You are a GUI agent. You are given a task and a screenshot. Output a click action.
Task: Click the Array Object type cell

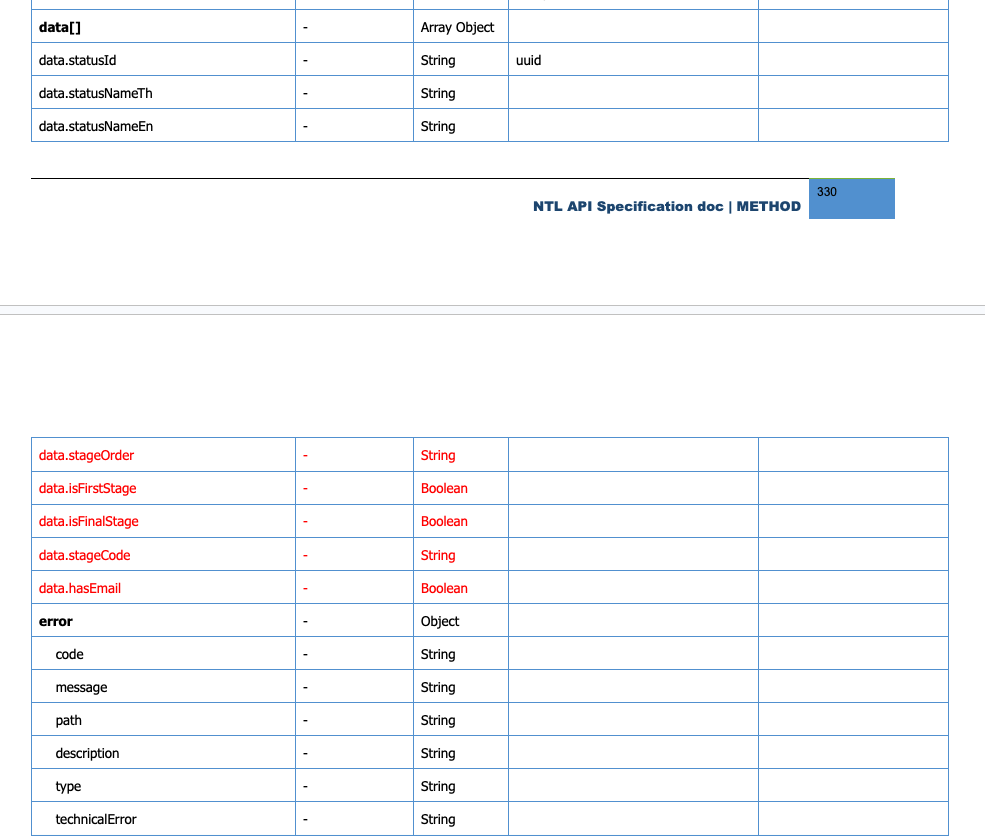(457, 27)
